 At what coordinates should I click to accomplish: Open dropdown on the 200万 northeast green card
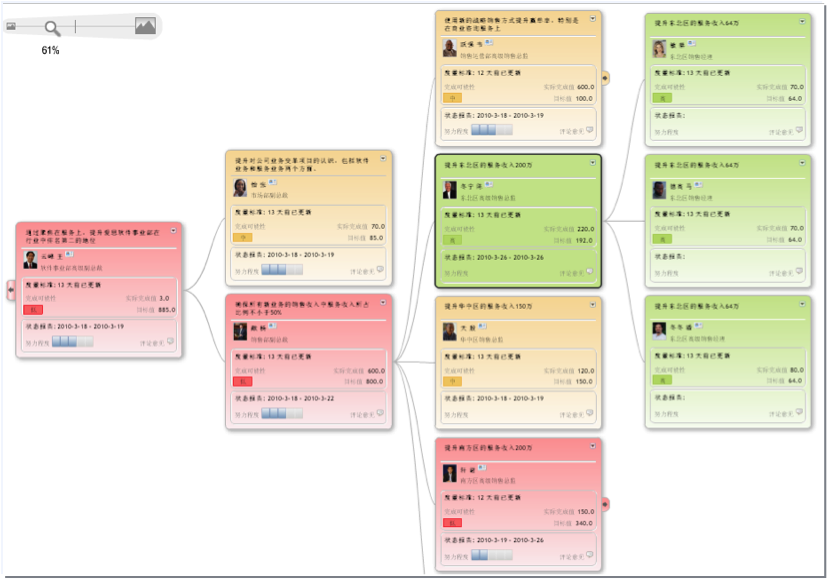(592, 162)
